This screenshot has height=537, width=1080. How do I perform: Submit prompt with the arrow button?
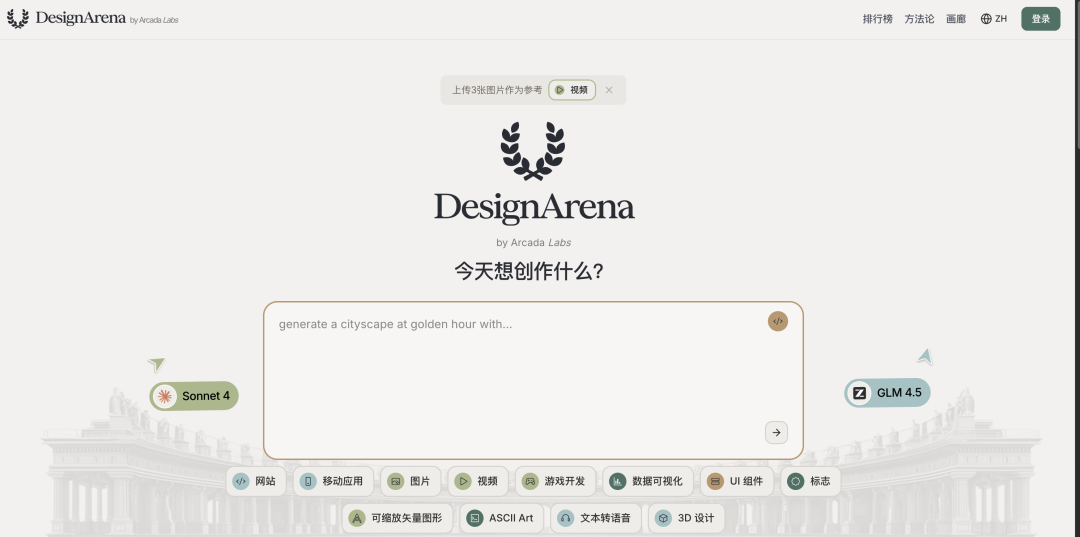point(776,432)
